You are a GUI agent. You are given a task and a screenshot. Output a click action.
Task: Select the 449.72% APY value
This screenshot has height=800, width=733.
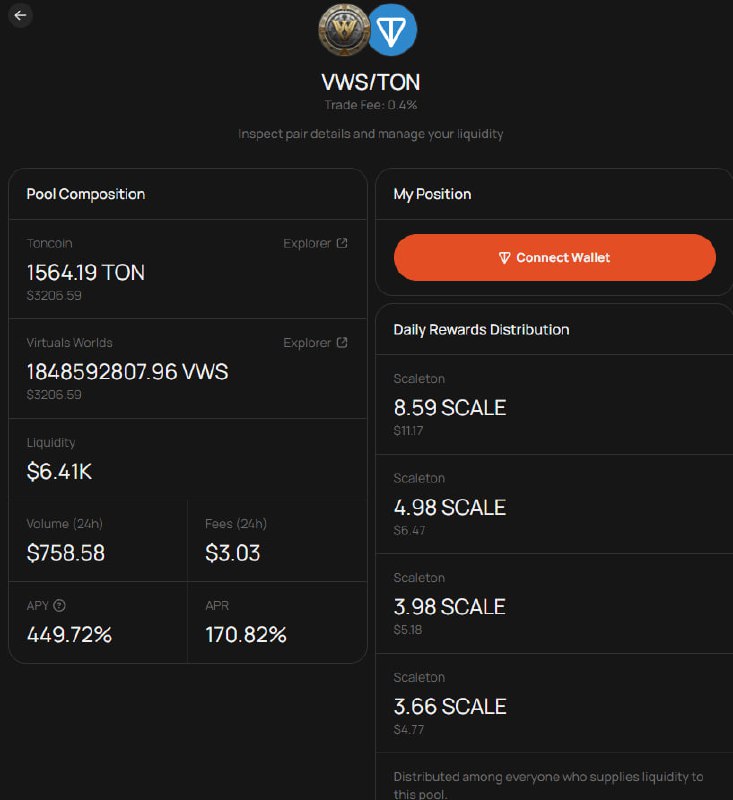[x=69, y=635]
